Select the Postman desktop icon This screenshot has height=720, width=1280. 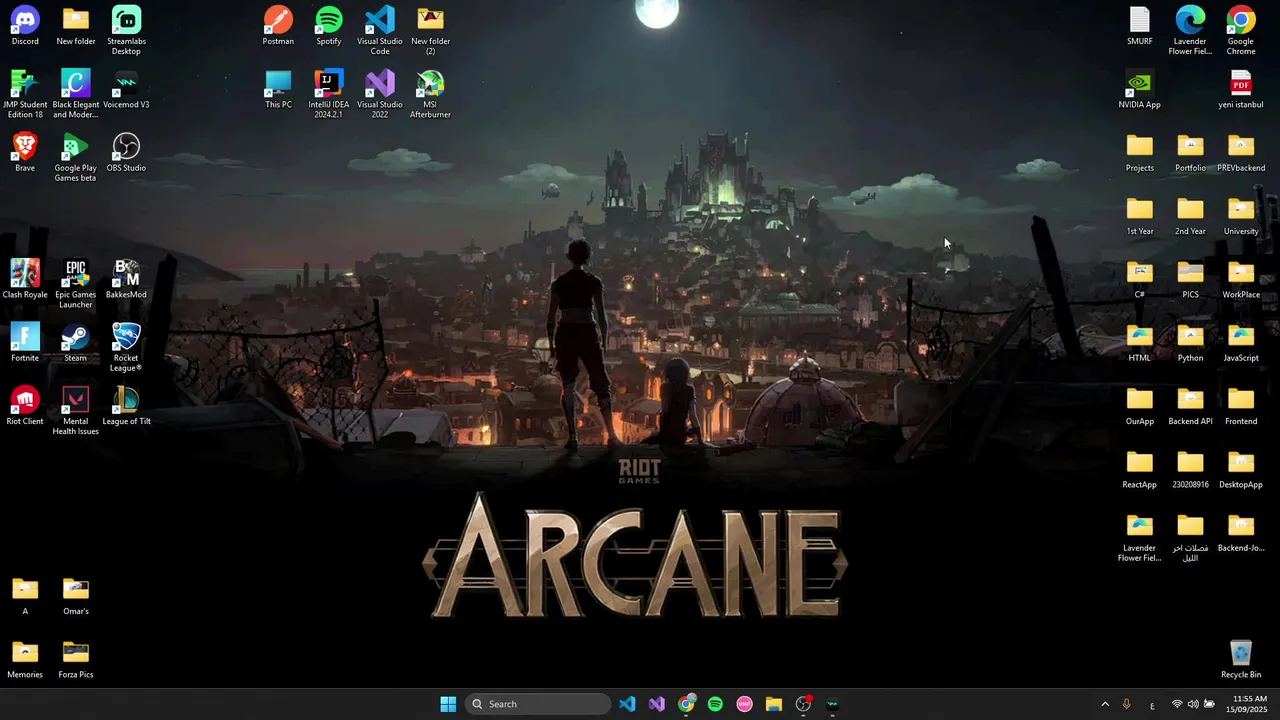[278, 26]
